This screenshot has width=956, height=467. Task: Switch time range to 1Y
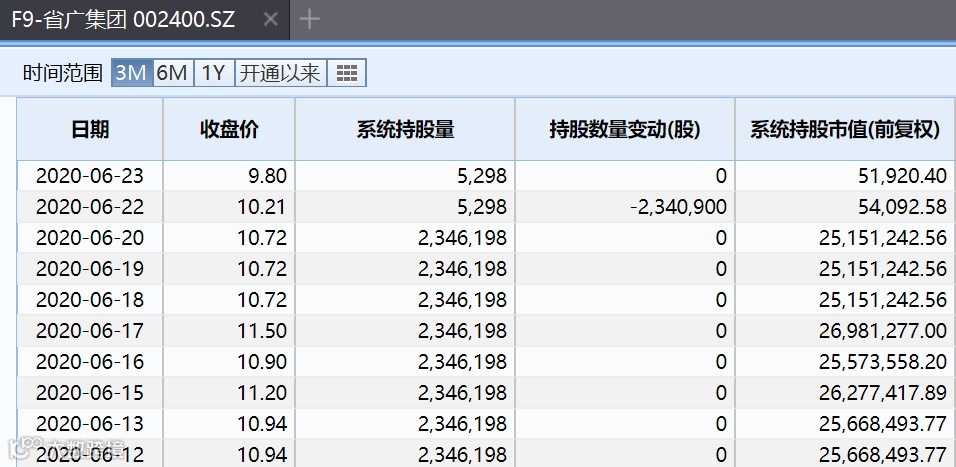pyautogui.click(x=214, y=73)
